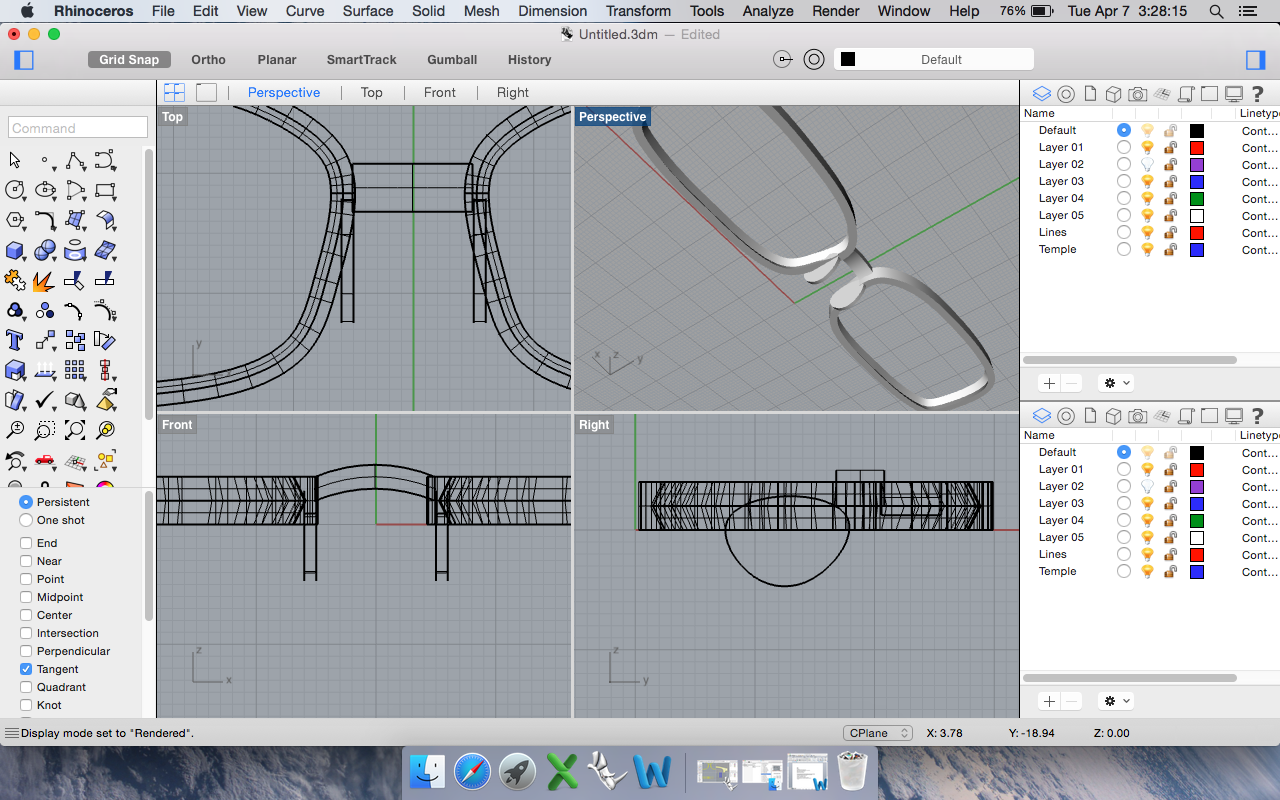This screenshot has width=1280, height=800.
Task: Enable the Midpoint object snap
Action: [26, 597]
